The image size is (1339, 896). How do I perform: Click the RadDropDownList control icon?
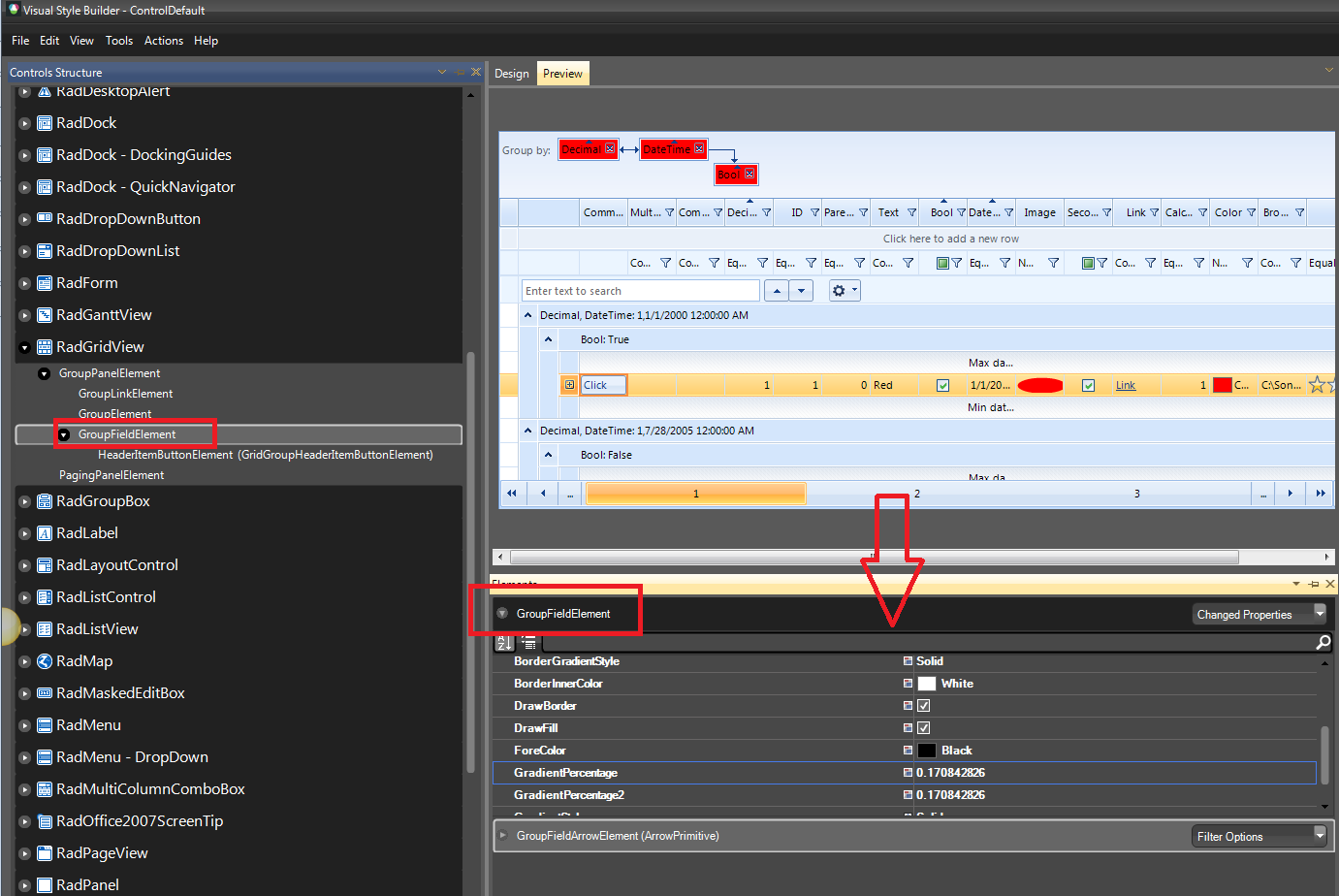[45, 251]
